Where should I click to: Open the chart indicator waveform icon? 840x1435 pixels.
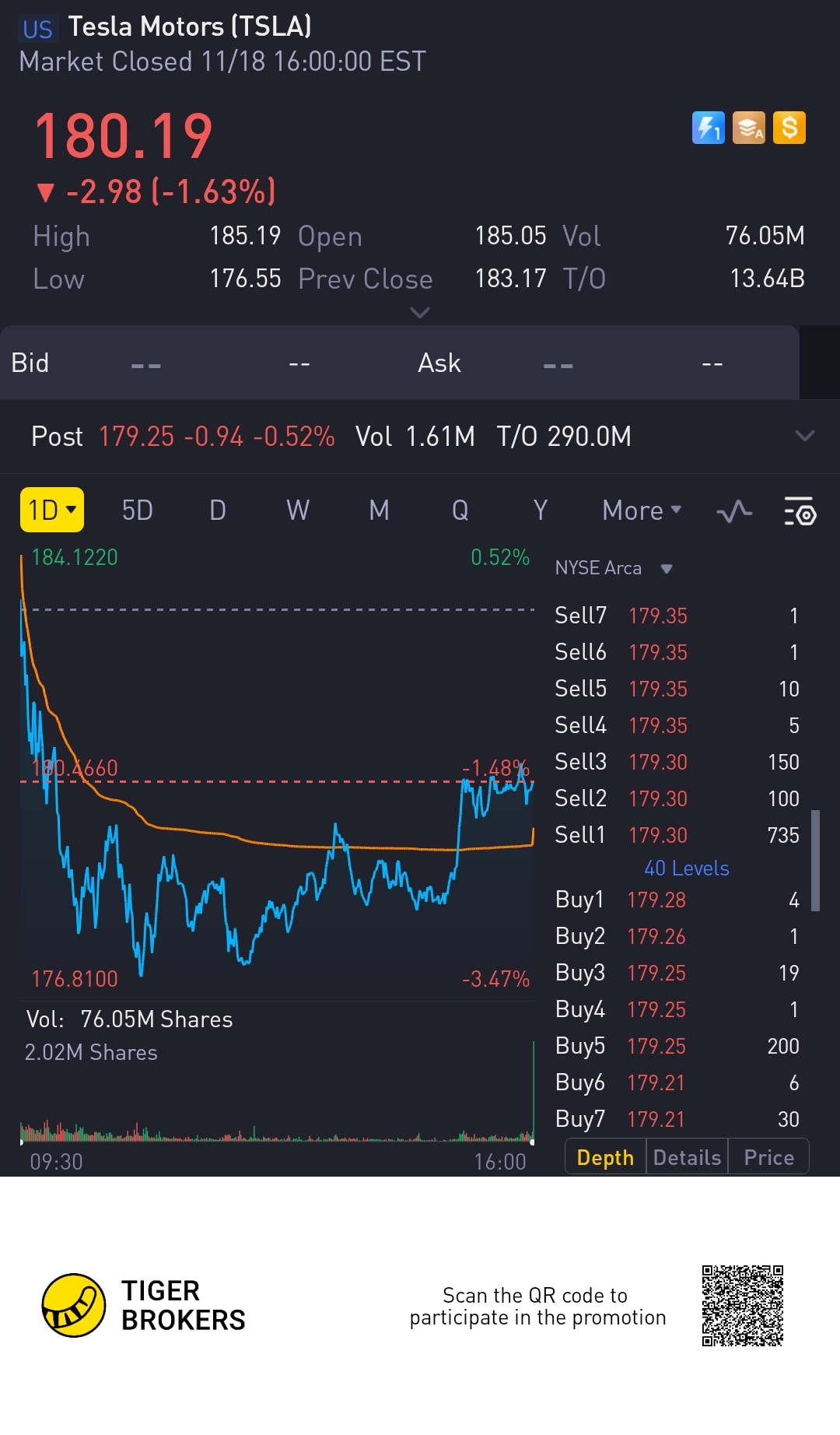734,511
